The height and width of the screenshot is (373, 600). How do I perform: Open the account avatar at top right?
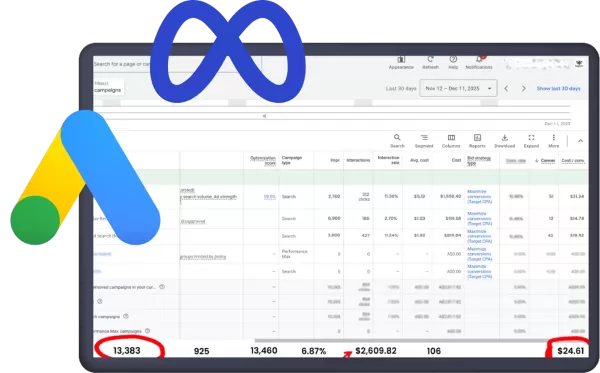pyautogui.click(x=579, y=64)
